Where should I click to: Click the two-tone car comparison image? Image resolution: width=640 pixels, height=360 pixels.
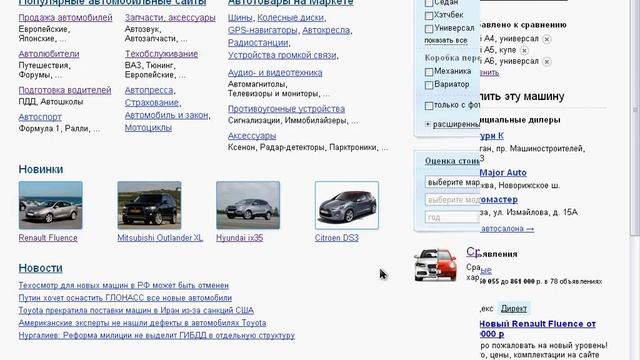[435, 264]
